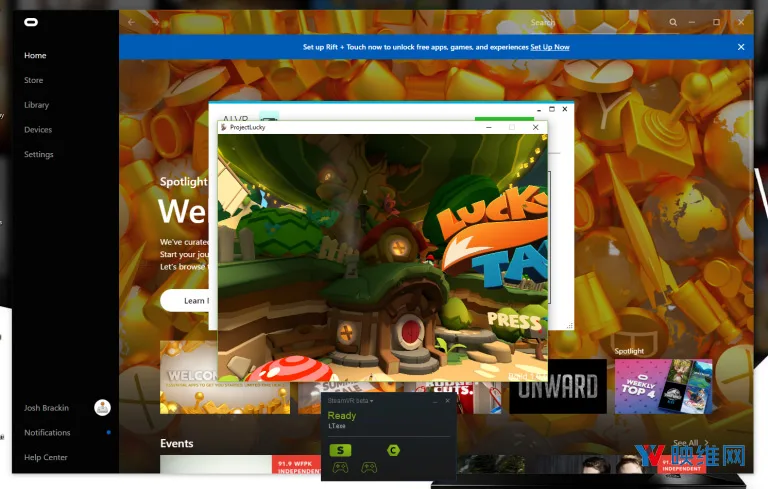Dismiss the blue Rift setup banner

(x=741, y=47)
